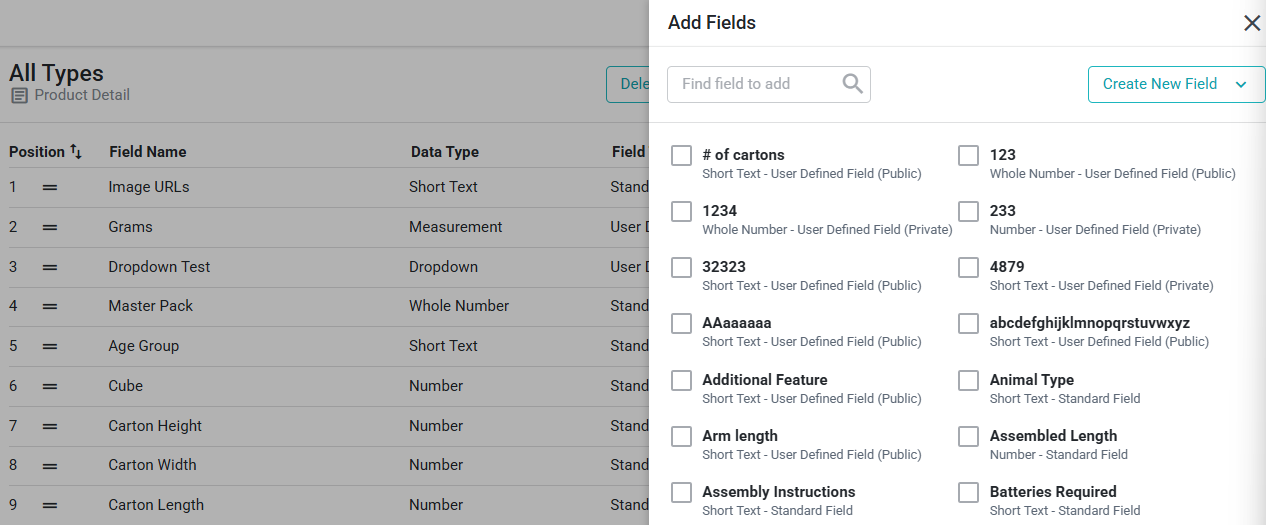Click the Position sort arrows icon
Screen dimensions: 1266x525
point(76,152)
